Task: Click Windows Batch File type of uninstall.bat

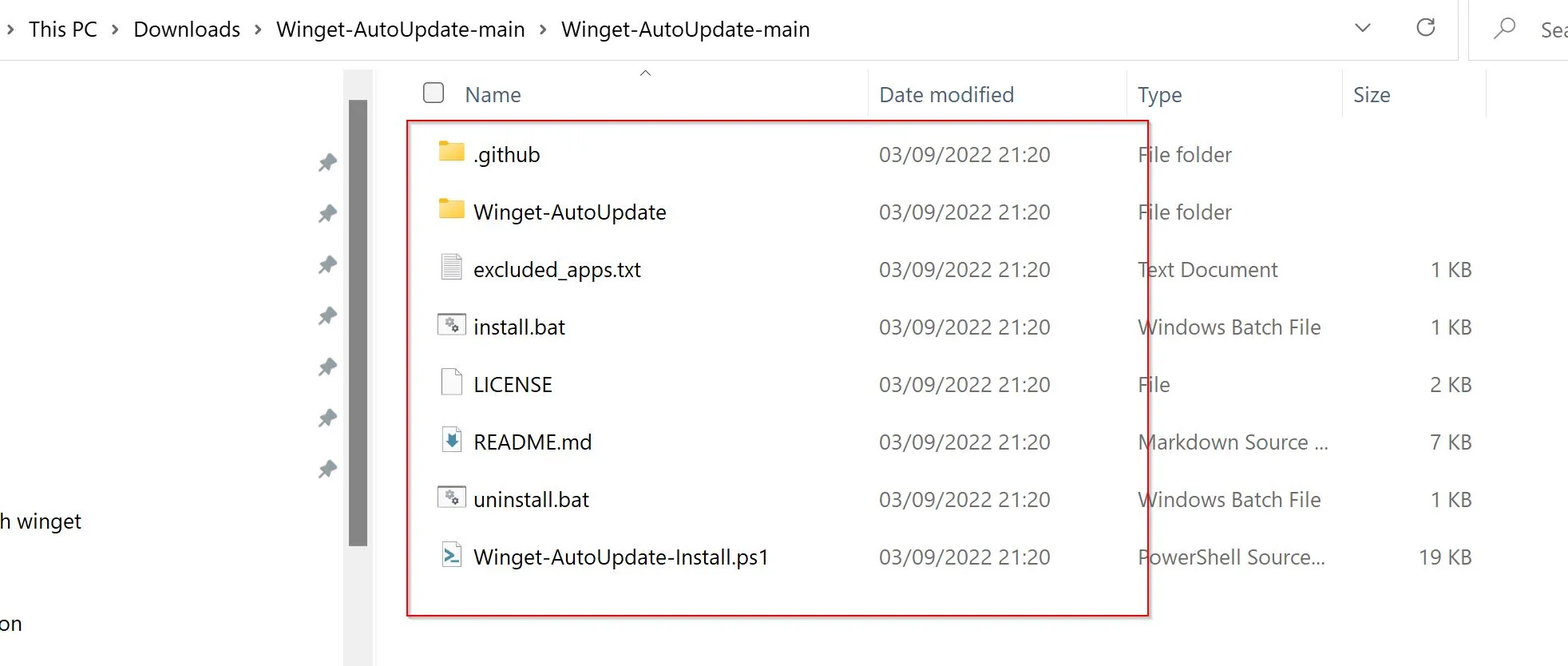Action: (x=1229, y=500)
